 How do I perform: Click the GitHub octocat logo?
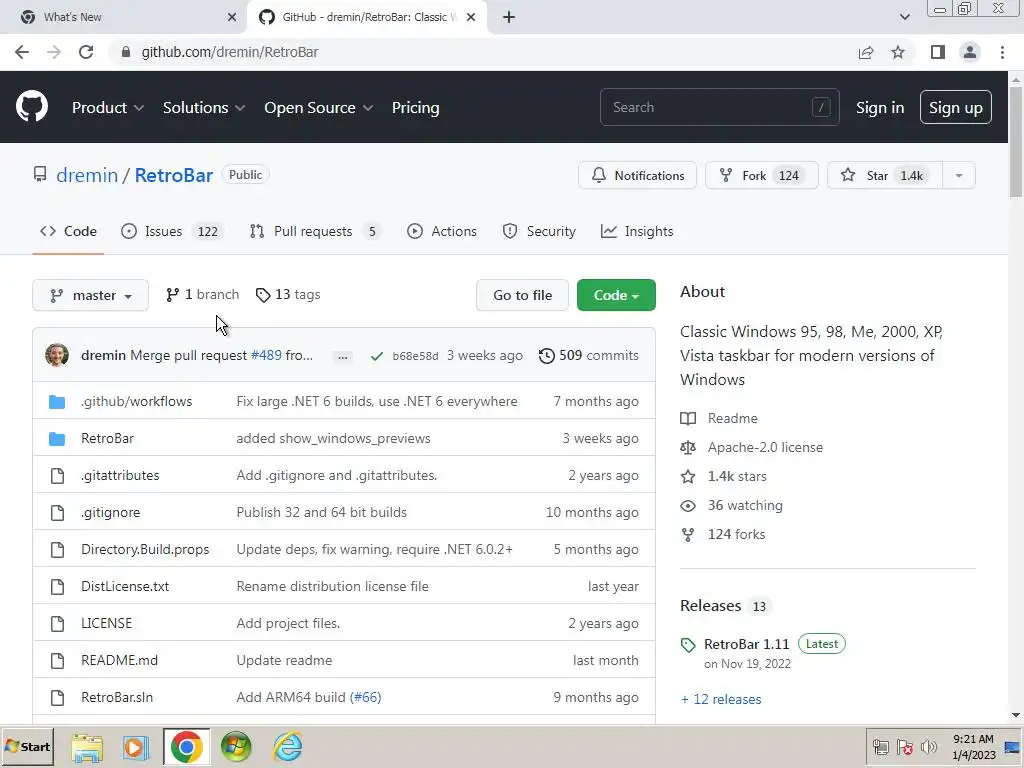[x=32, y=107]
